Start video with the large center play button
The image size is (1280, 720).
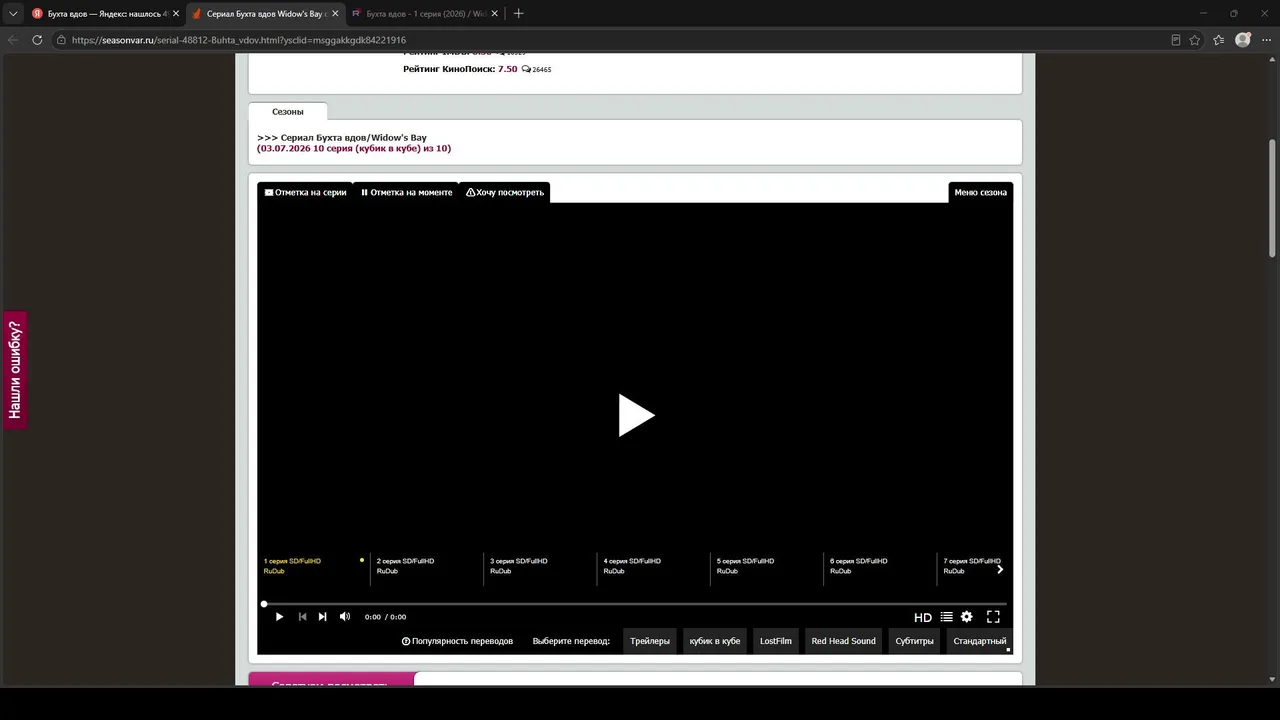tap(636, 415)
